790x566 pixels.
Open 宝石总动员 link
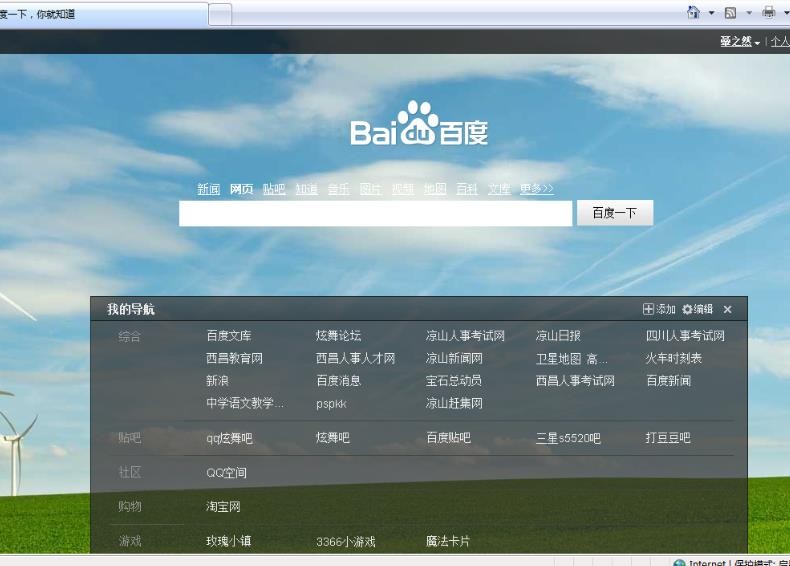pyautogui.click(x=453, y=381)
